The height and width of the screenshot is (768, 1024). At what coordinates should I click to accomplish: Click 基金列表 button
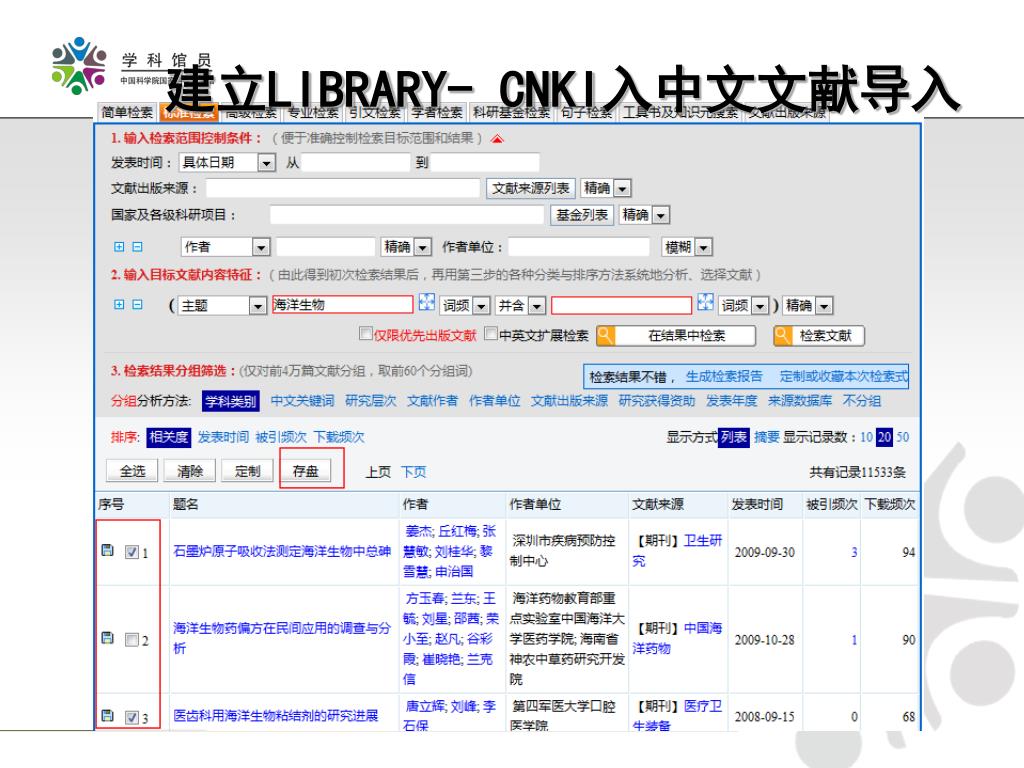click(582, 215)
